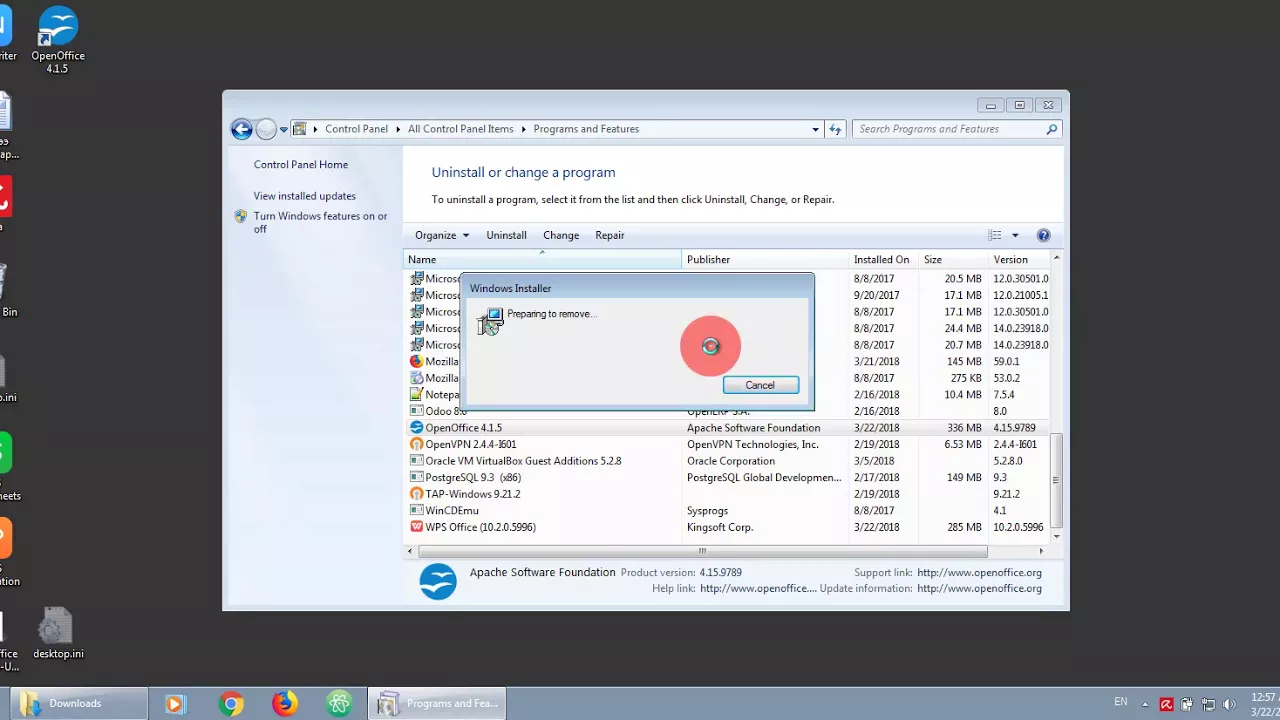The height and width of the screenshot is (720, 1280).
Task: Open the Organize menu
Action: (442, 235)
